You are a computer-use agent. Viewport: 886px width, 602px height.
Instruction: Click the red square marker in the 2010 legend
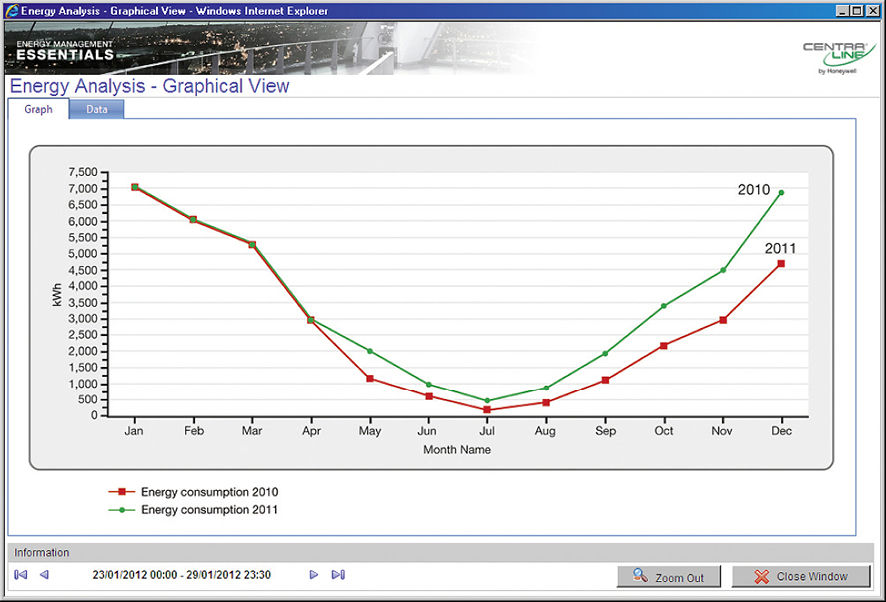(122, 492)
